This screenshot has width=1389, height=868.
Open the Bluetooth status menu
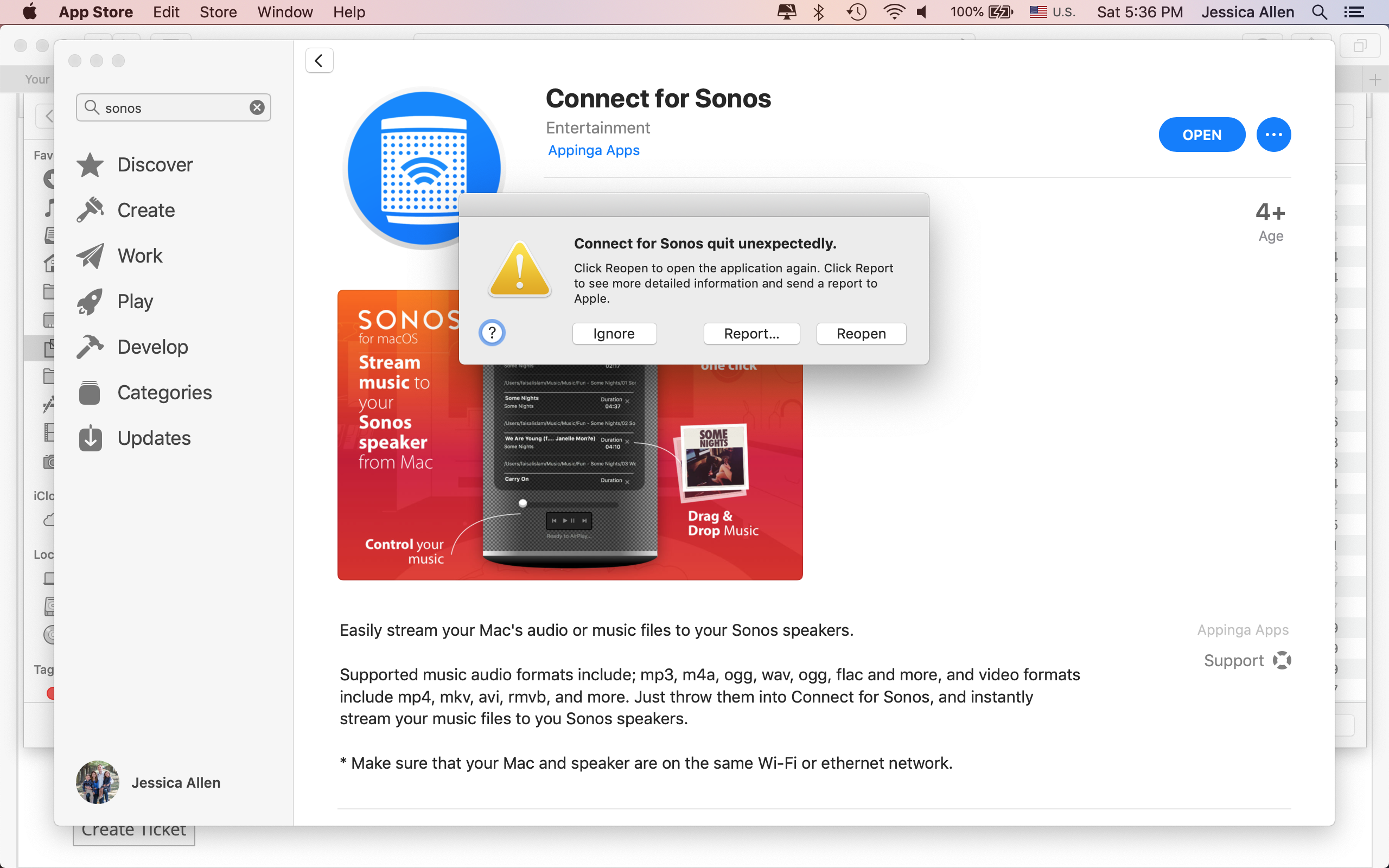818,12
